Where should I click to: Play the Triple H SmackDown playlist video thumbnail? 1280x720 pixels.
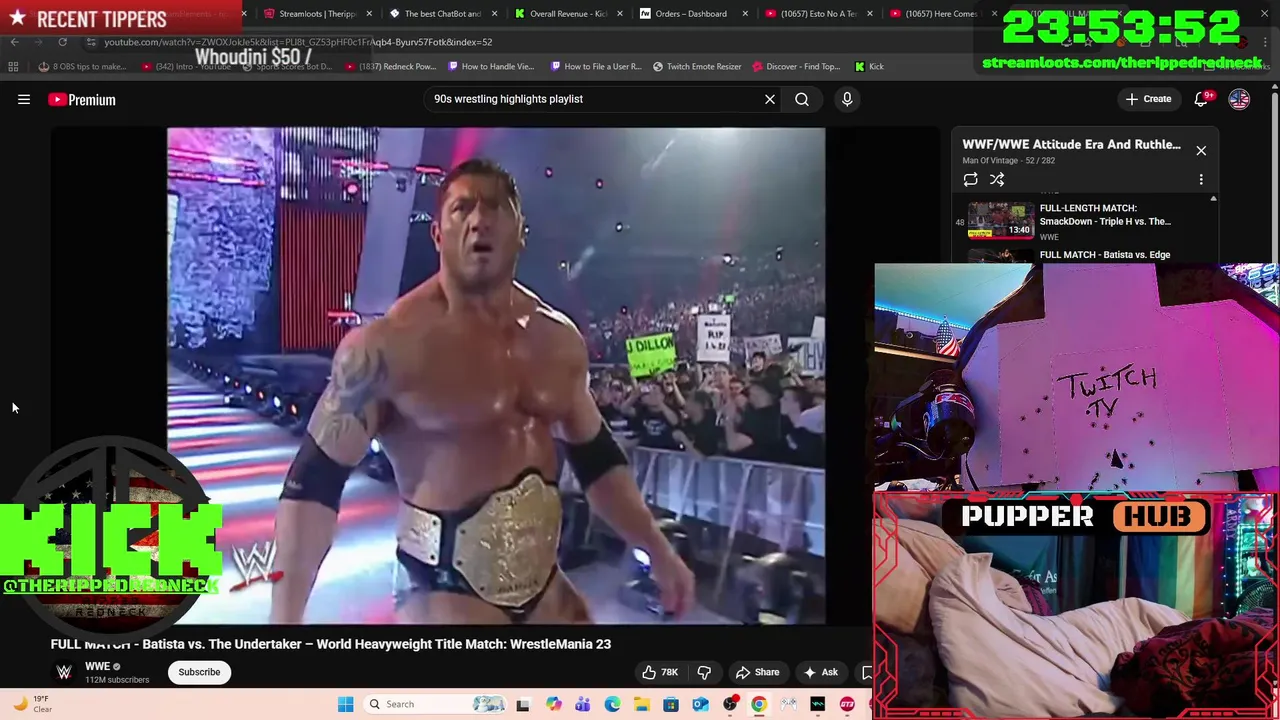[1001, 221]
